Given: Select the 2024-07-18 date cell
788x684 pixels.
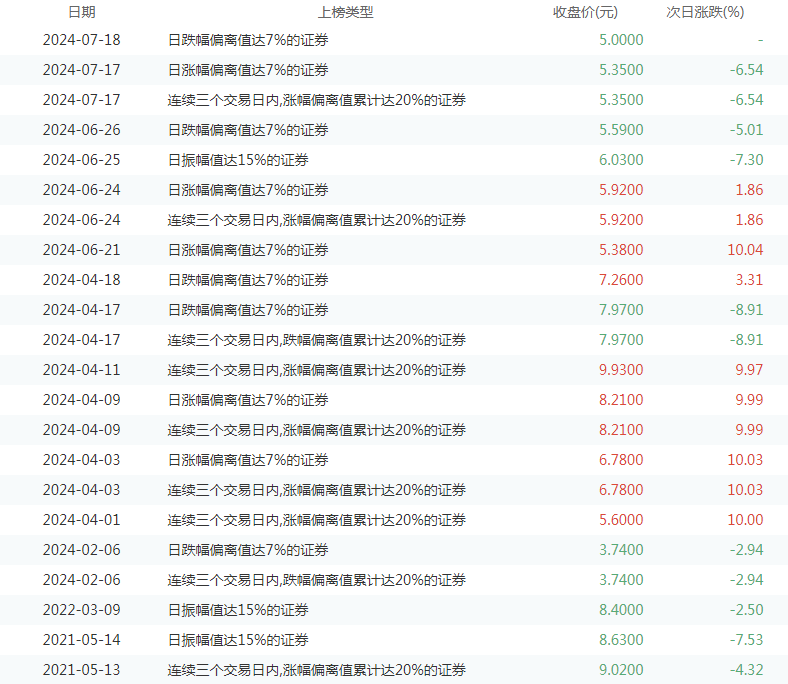Looking at the screenshot, I should (81, 40).
